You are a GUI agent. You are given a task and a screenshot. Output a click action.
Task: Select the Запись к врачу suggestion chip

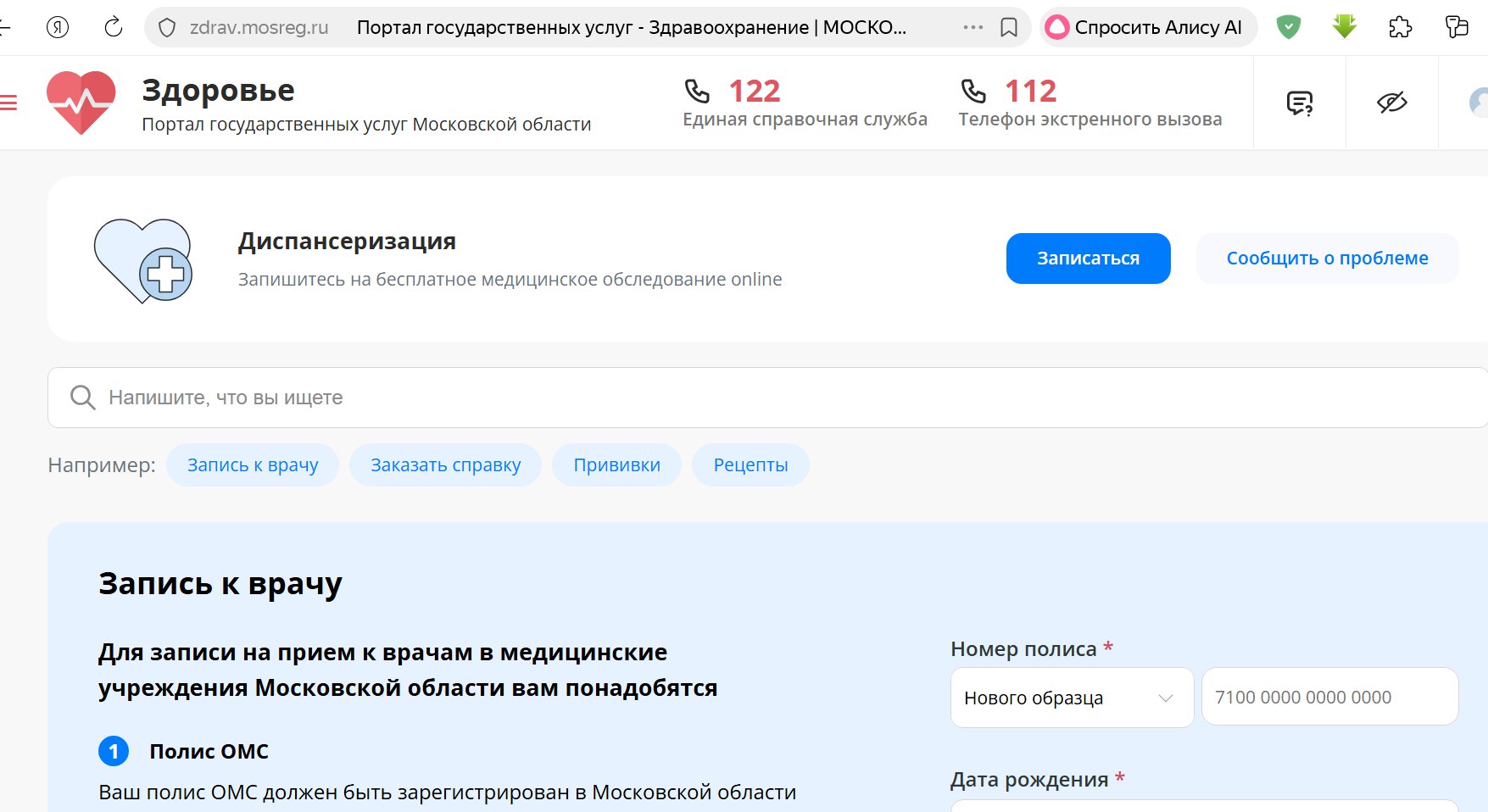(x=253, y=465)
